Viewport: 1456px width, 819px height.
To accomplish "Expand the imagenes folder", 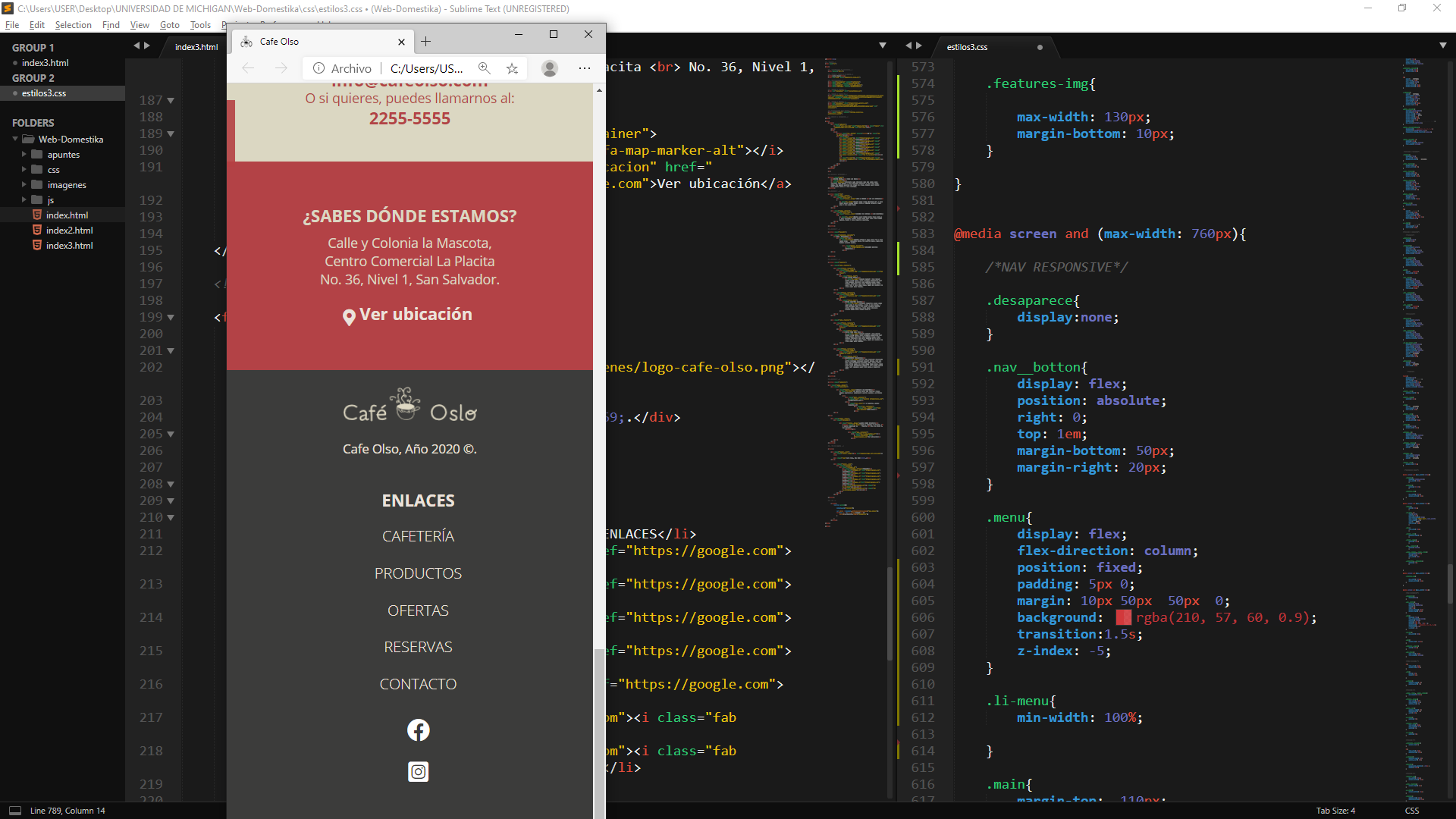I will 24,185.
